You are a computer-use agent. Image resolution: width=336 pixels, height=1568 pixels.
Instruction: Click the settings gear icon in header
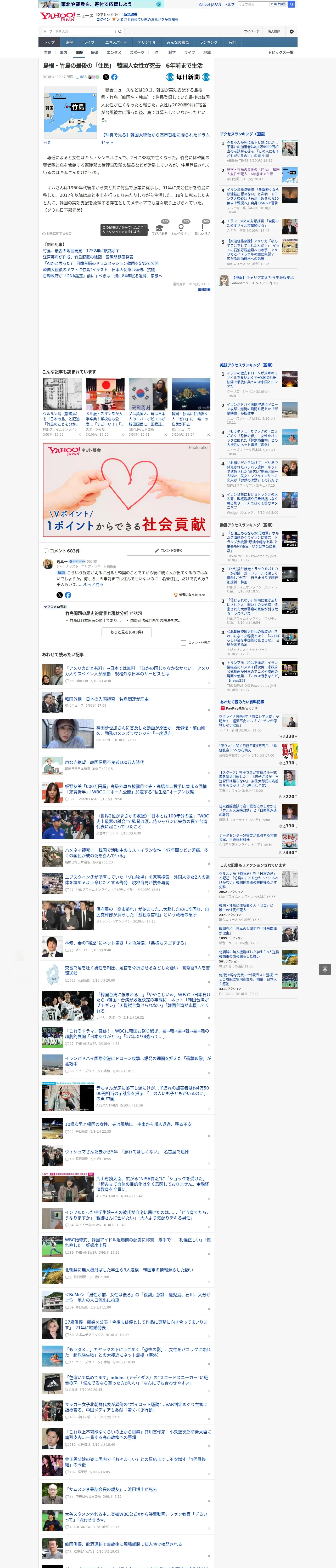[x=292, y=32]
